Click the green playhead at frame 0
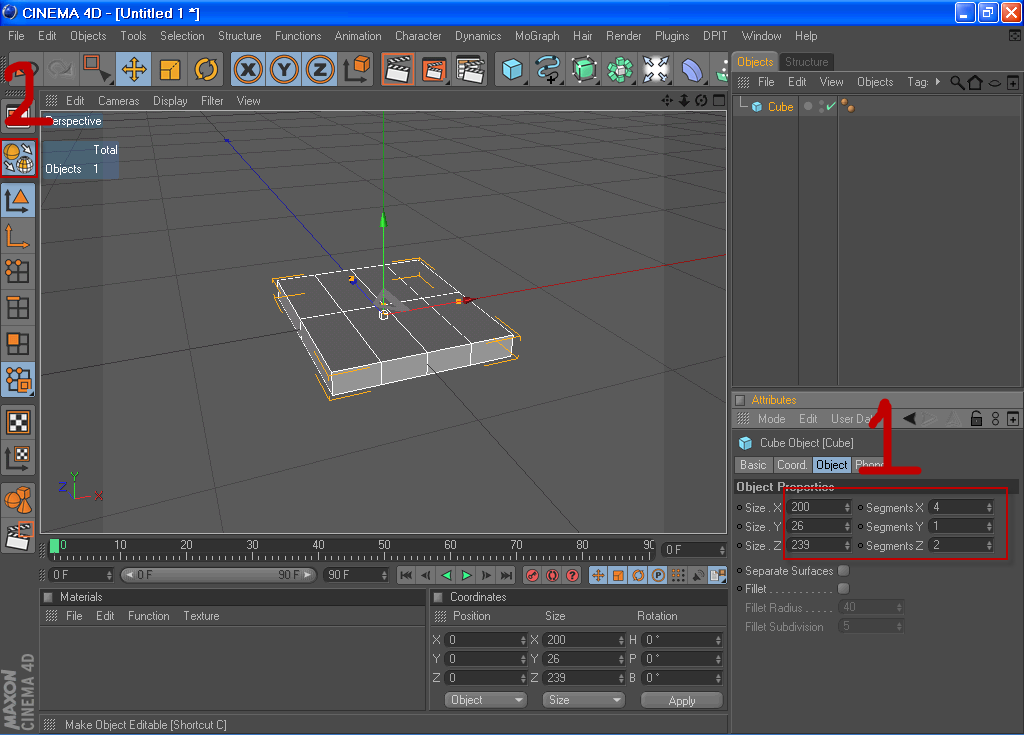1024x735 pixels. (x=55, y=546)
